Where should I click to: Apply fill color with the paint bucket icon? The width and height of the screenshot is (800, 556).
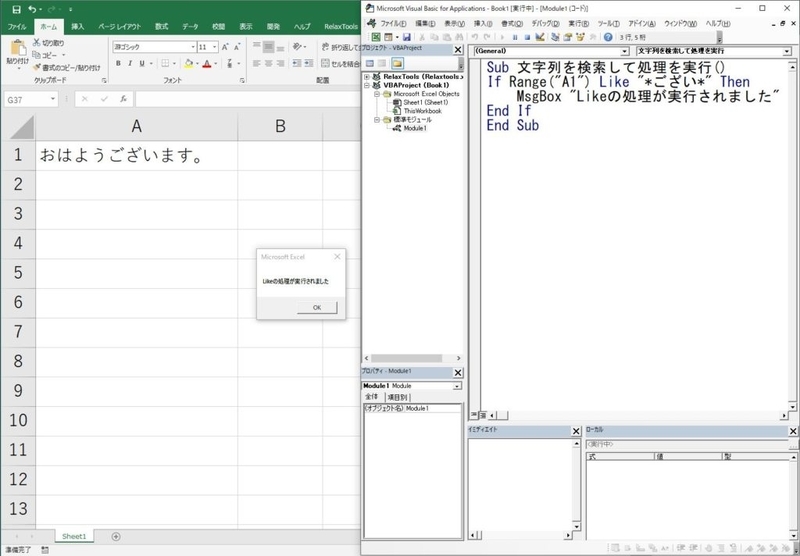pos(189,63)
